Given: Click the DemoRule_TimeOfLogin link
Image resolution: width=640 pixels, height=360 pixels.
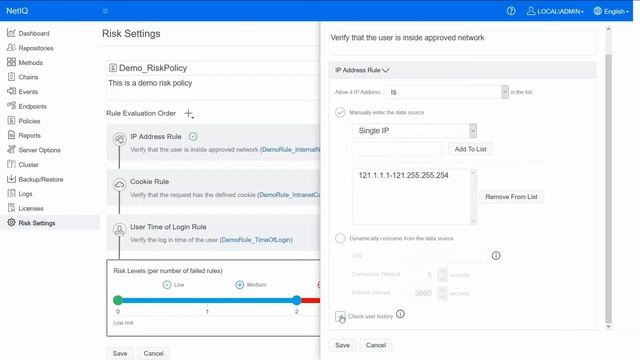Looking at the screenshot, I should 256,240.
